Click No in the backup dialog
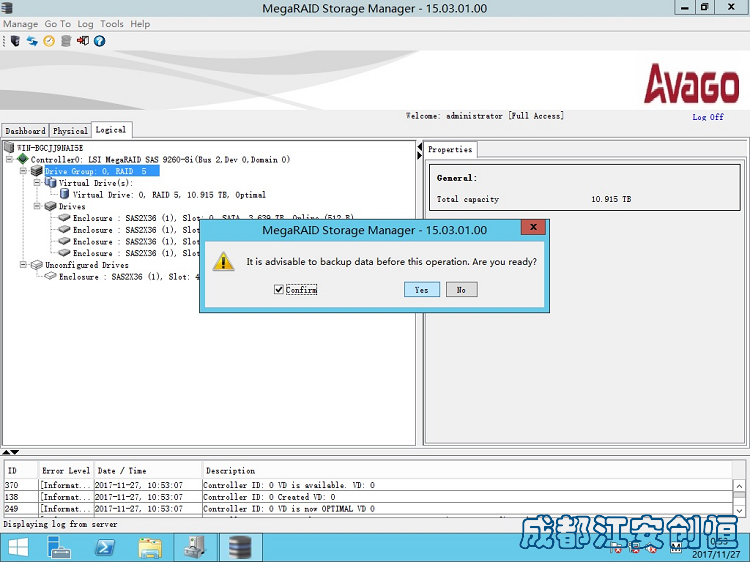Viewport: 750px width, 562px height. 461,289
